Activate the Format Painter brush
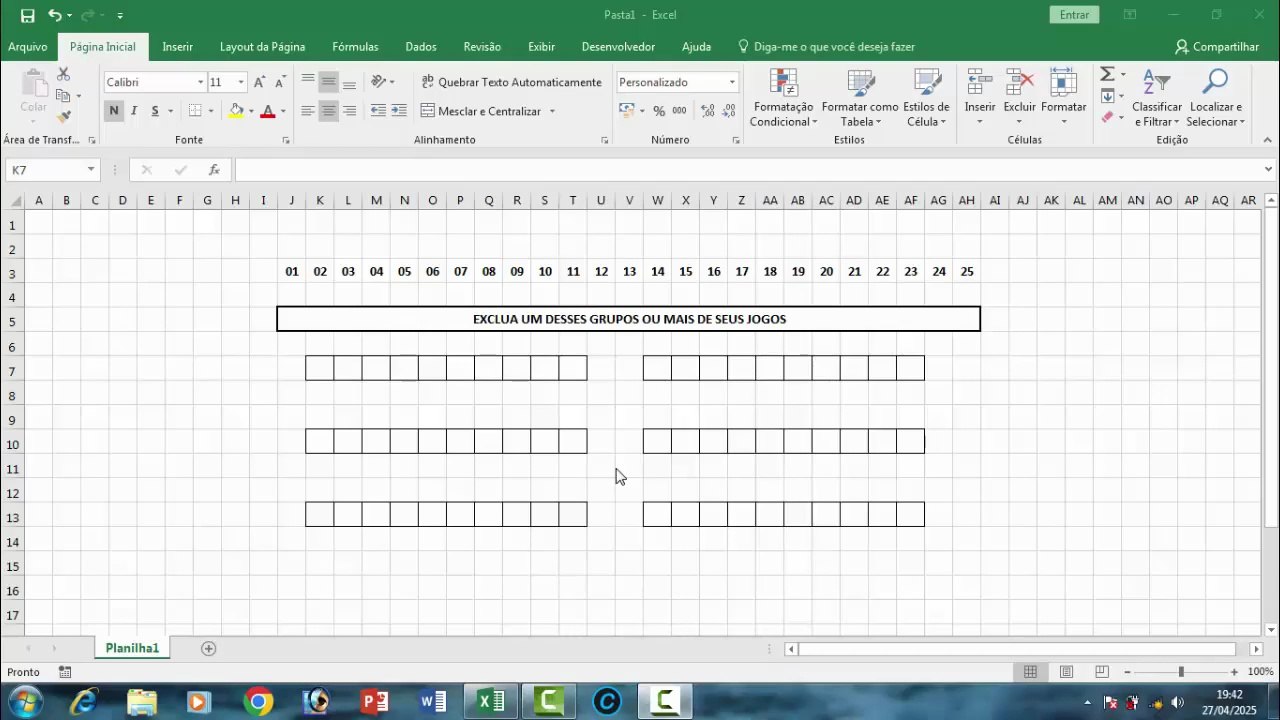 64,117
